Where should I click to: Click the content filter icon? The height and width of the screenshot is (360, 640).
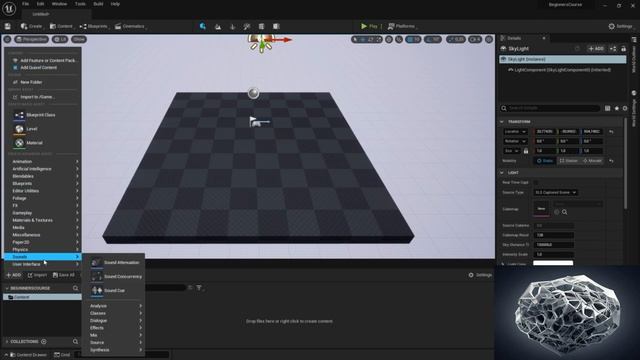tap(199, 288)
